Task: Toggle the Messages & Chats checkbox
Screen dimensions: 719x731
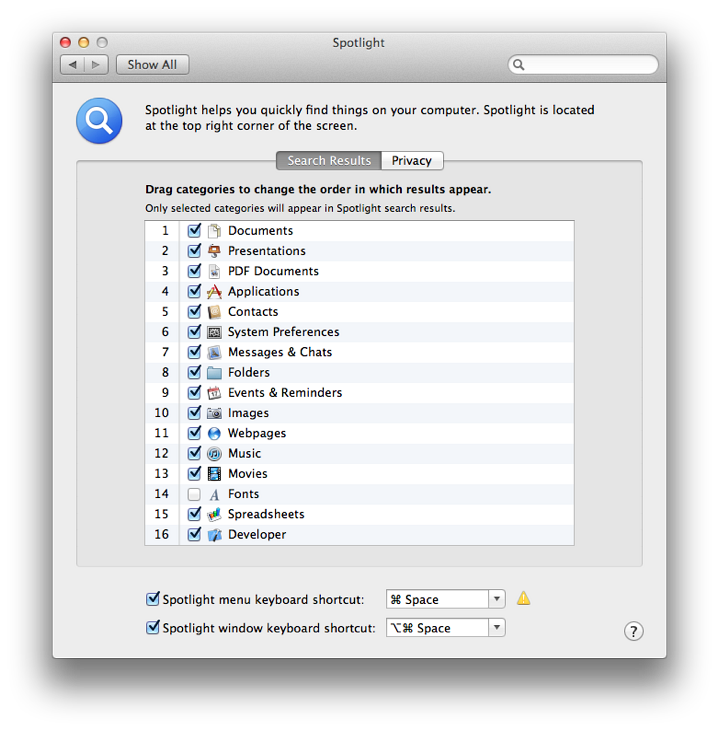Action: point(194,352)
